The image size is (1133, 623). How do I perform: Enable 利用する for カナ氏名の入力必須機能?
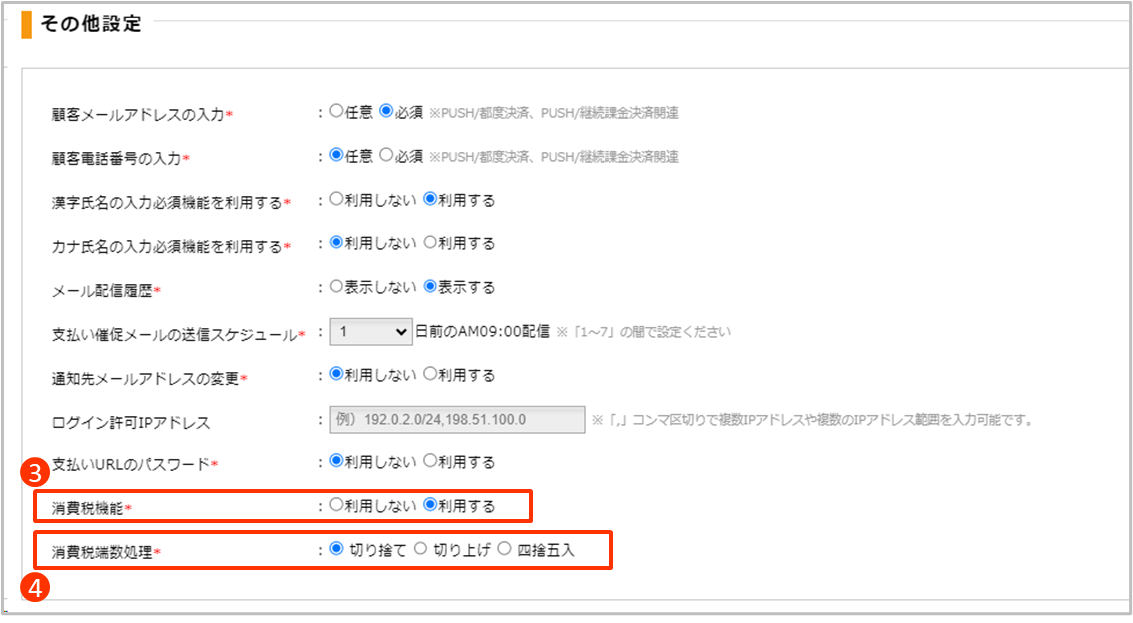point(430,243)
